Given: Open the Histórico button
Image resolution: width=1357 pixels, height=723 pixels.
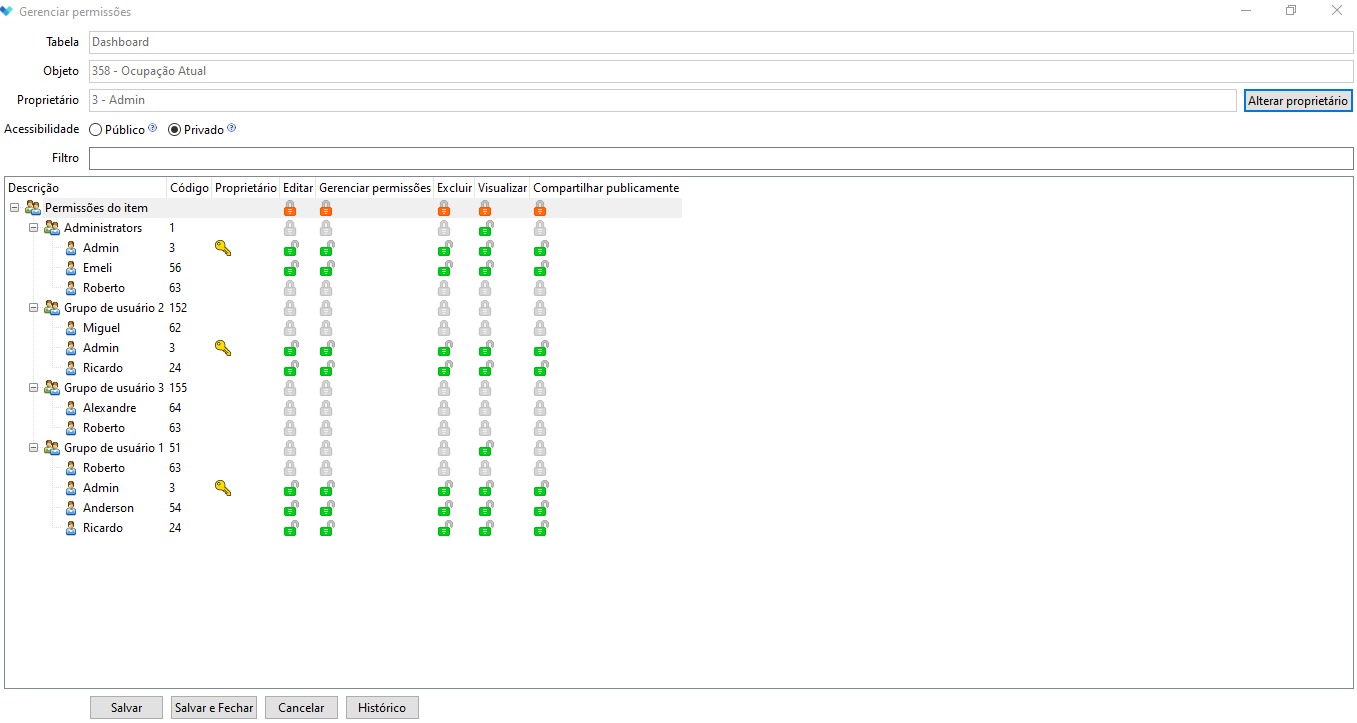Looking at the screenshot, I should 382,708.
